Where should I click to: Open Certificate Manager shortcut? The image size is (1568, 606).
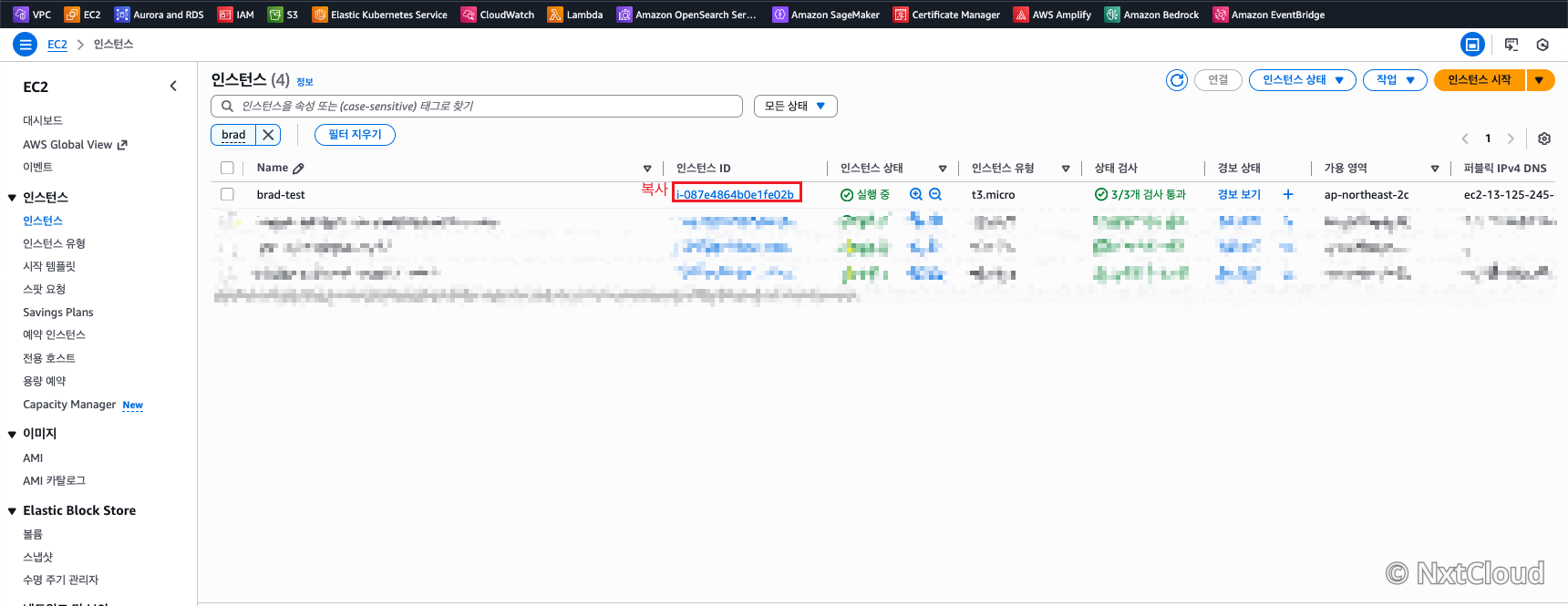tap(946, 15)
